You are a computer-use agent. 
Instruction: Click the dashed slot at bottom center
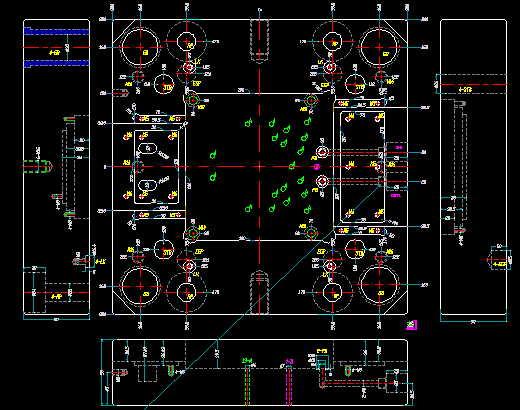pyautogui.click(x=259, y=293)
